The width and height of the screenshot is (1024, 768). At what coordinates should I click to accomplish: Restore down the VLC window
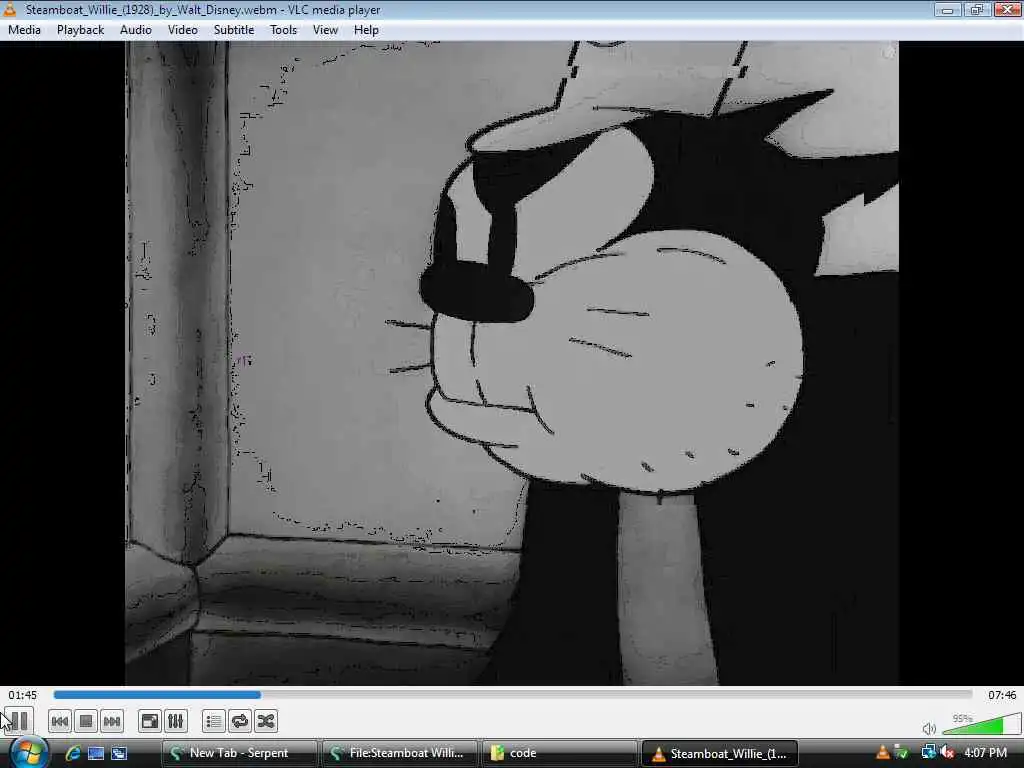coord(976,10)
